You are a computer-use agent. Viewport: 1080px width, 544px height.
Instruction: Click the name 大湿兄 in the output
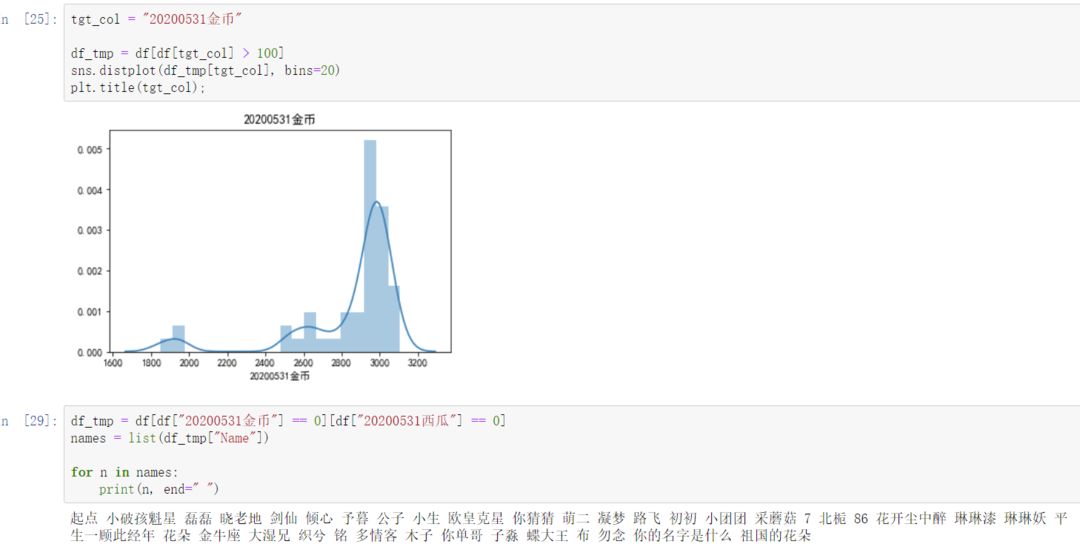pyautogui.click(x=270, y=535)
